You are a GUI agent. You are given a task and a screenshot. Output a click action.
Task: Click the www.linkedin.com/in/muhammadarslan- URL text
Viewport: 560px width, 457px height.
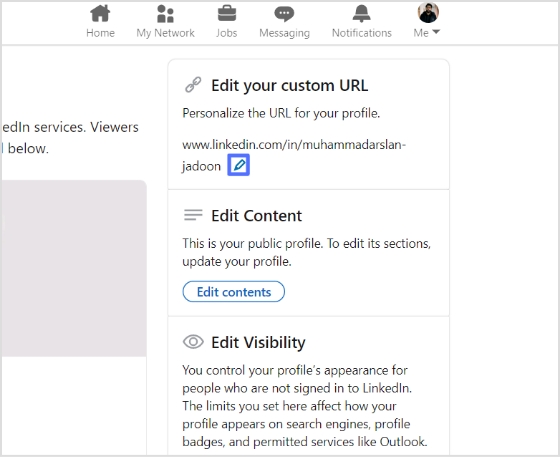(294, 145)
